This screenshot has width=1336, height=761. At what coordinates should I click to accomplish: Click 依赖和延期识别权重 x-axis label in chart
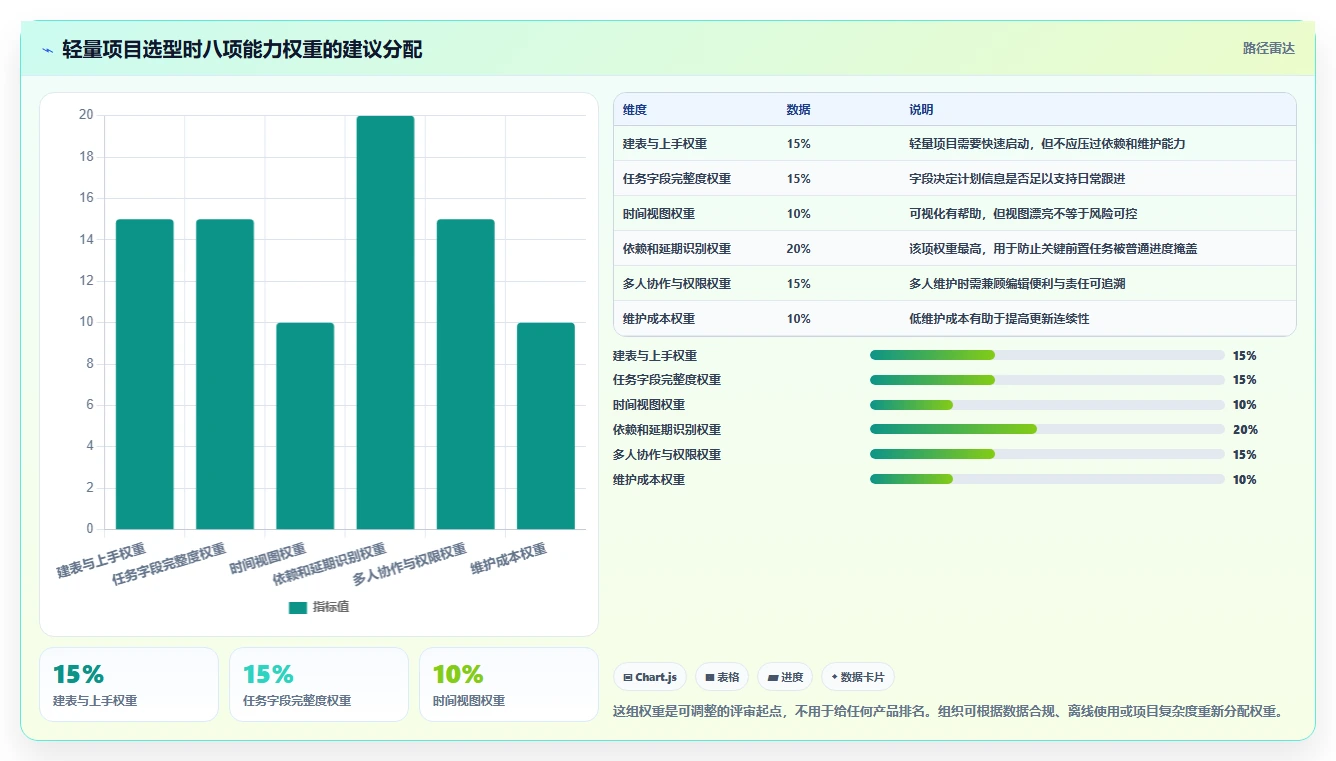tap(330, 564)
